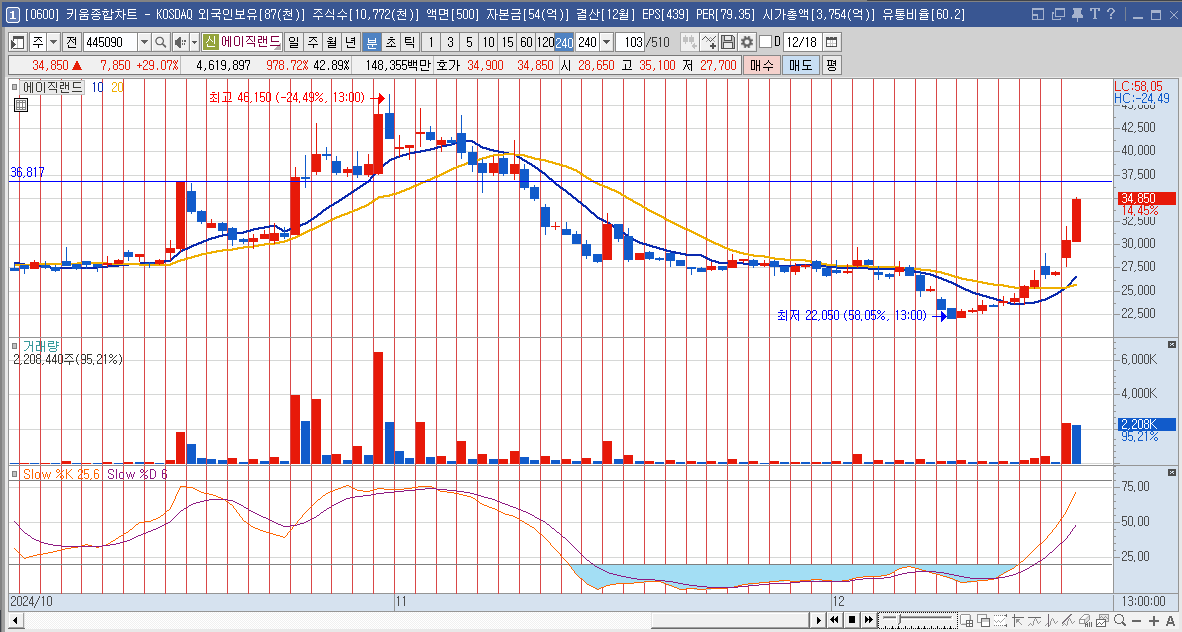The image size is (1182, 632).
Task: Select the 5 minute interval button
Action: [x=469, y=42]
